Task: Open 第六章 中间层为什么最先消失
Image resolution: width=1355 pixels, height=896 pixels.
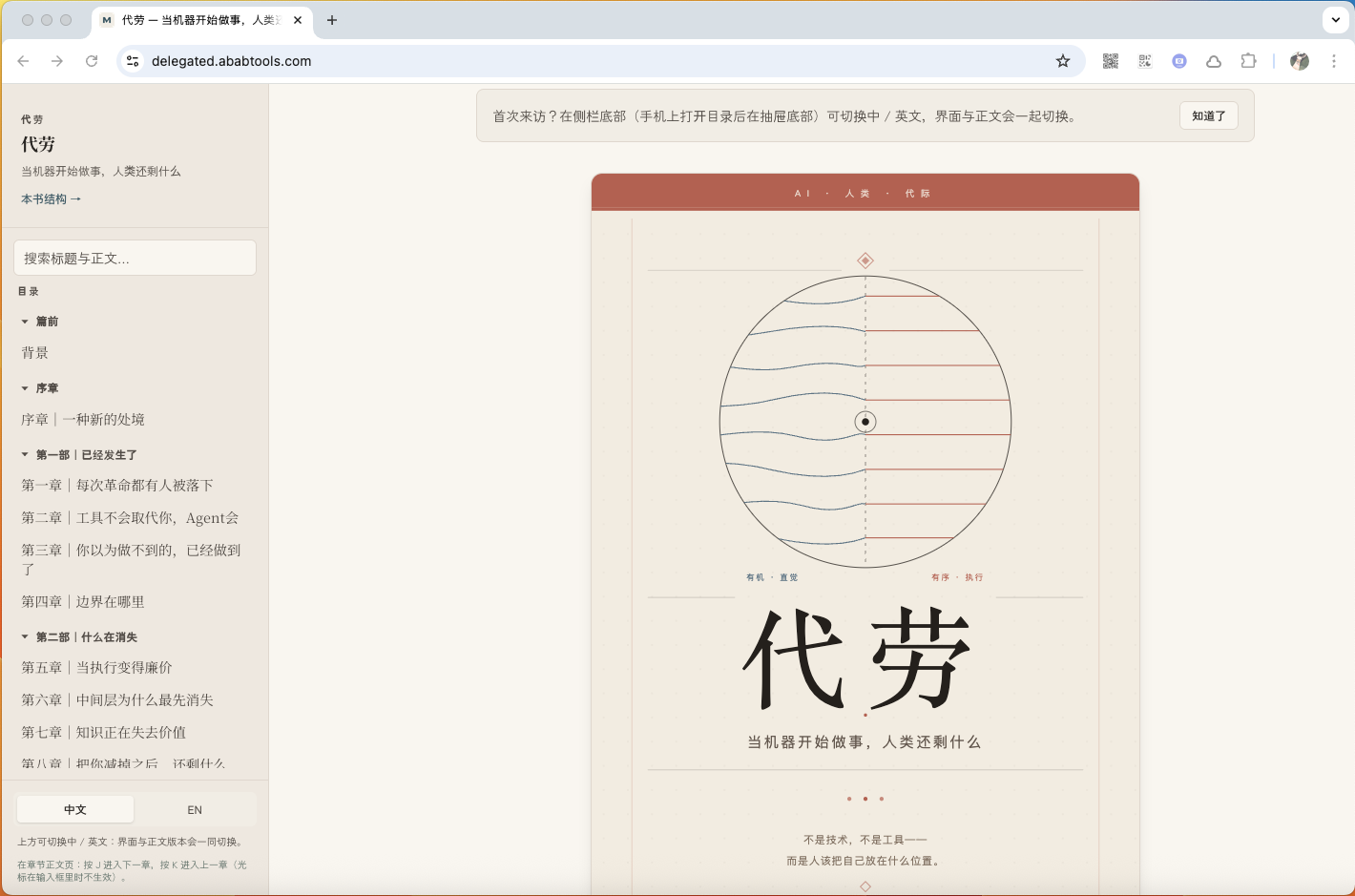Action: tap(117, 700)
